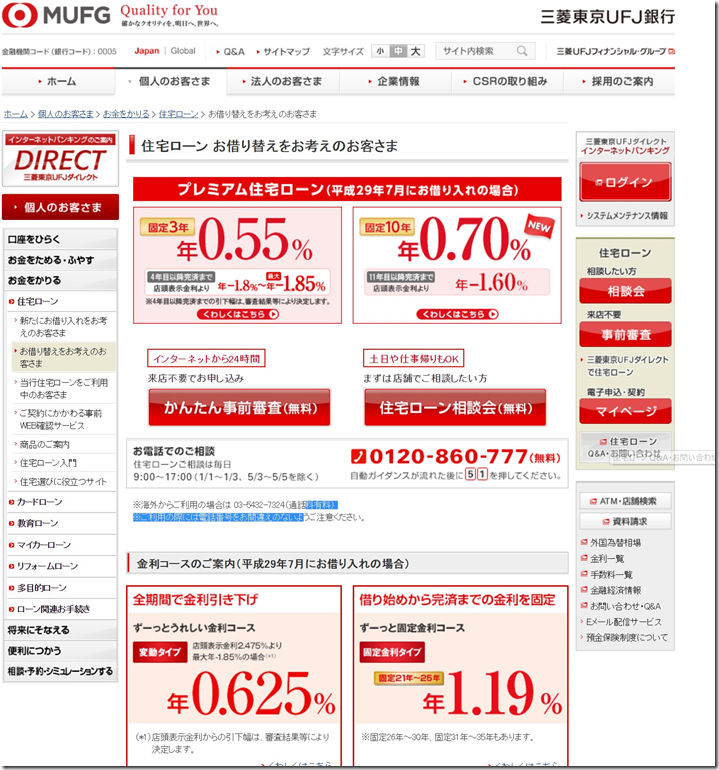Screen dimensions: 719x770
Task: Select 多目的ローン in the sidebar
Action: pos(42,588)
